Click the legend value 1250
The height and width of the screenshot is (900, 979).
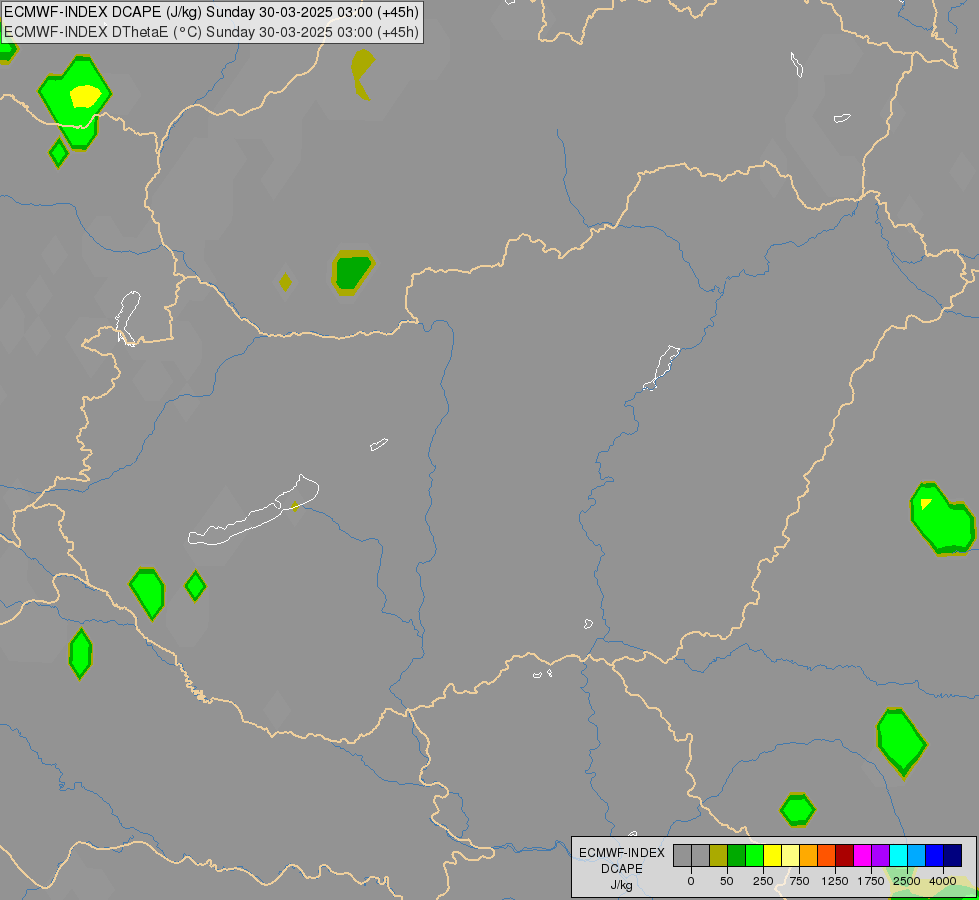click(x=835, y=881)
